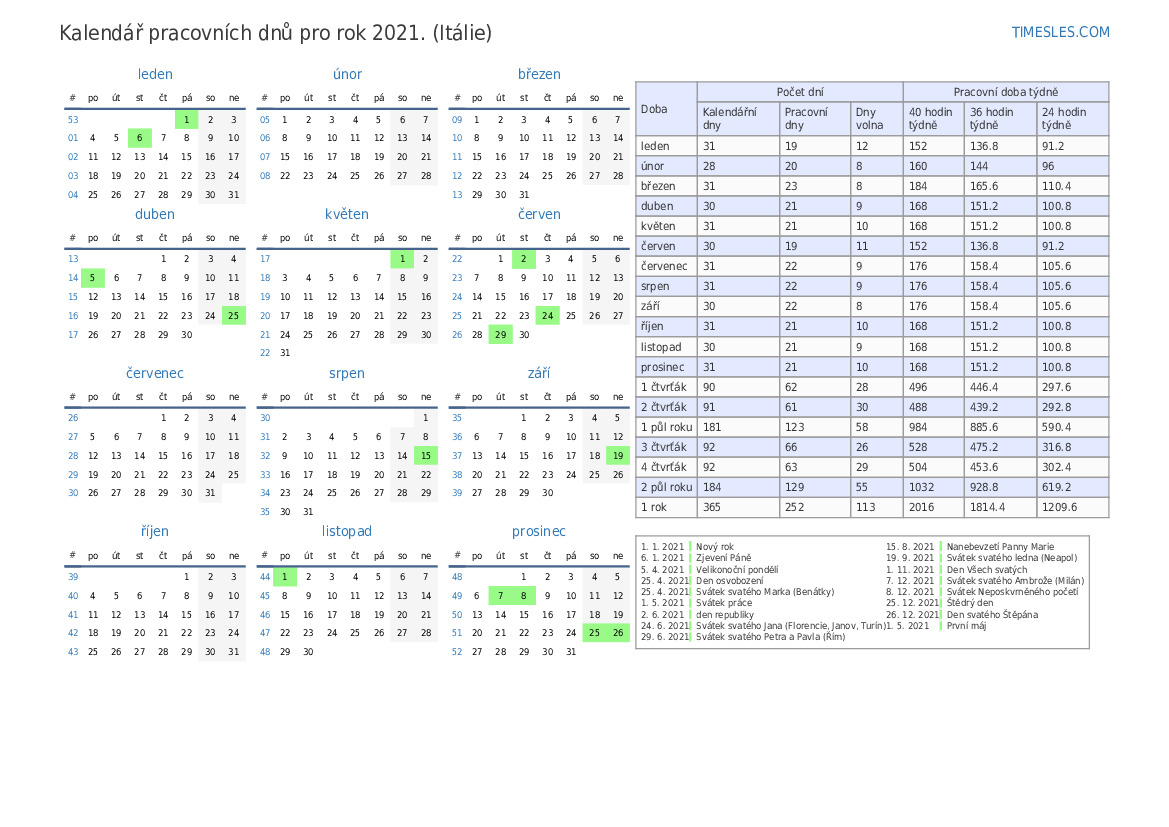Select the 'únor' month heading above calendar grid
The width and height of the screenshot is (1169, 827).
point(347,75)
